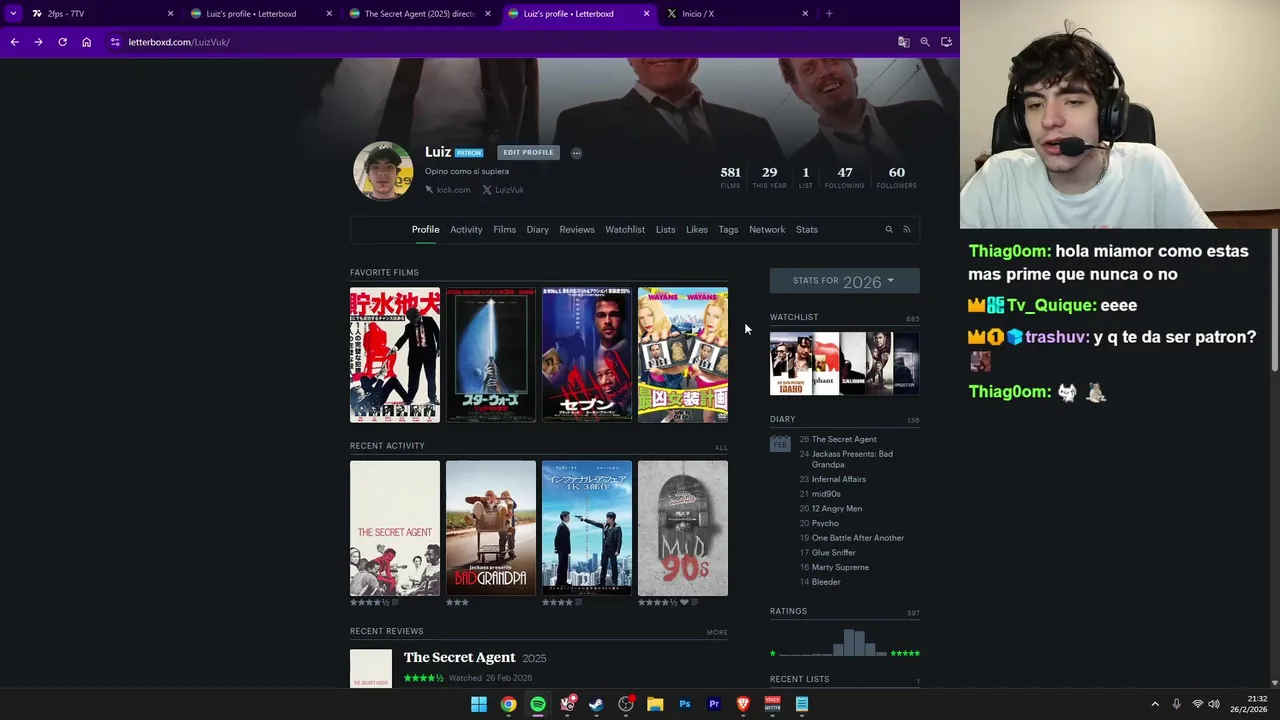
Task: Open the Wayans White Chicks favorite poster
Action: (x=683, y=355)
